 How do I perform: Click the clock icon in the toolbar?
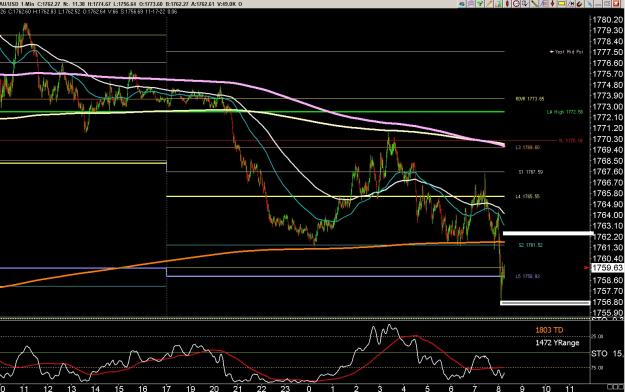tap(516, 4)
